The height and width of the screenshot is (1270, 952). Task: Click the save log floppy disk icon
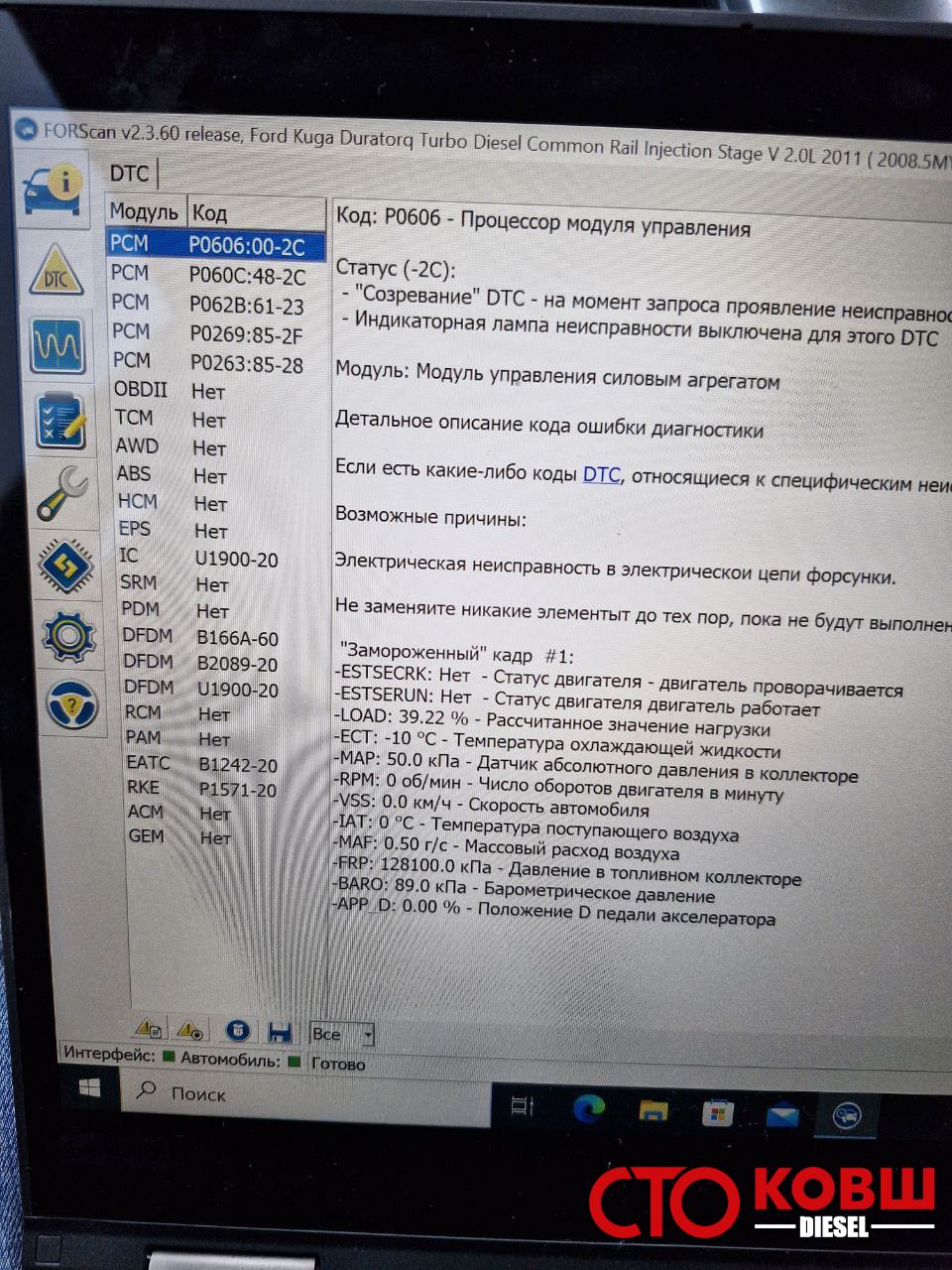(x=279, y=1031)
